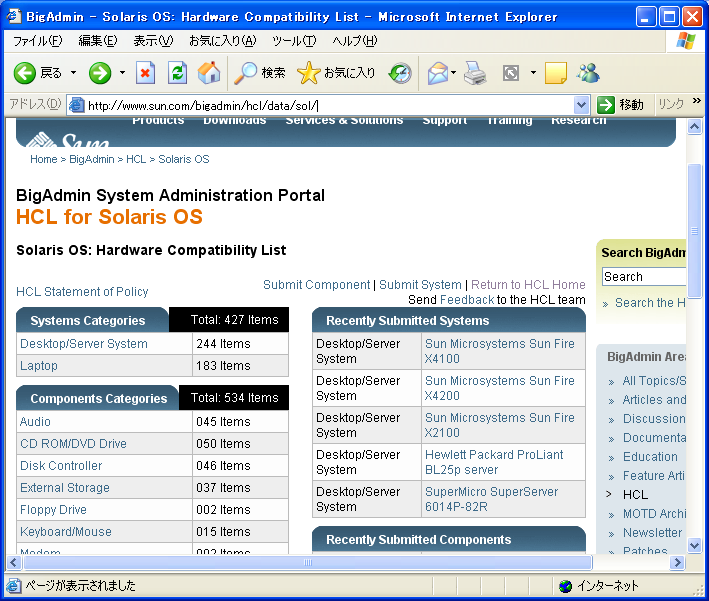Open the ツール(T) menu
This screenshot has width=709, height=601.
[294, 41]
